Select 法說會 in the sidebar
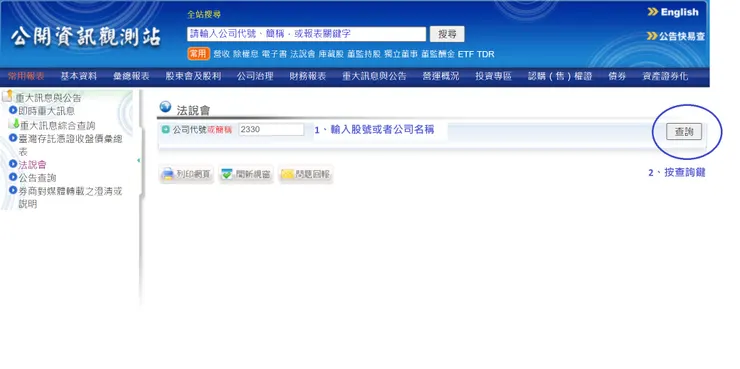 (x=32, y=165)
